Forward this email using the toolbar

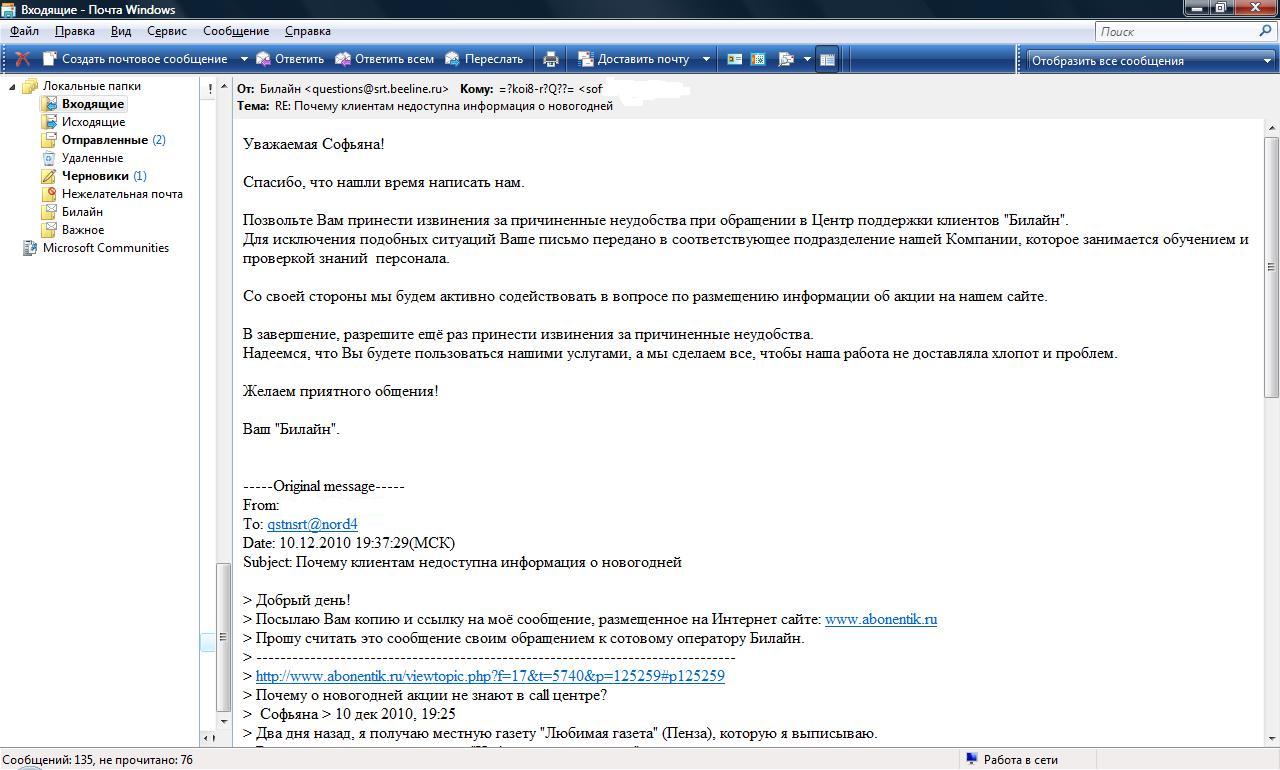pyautogui.click(x=484, y=59)
